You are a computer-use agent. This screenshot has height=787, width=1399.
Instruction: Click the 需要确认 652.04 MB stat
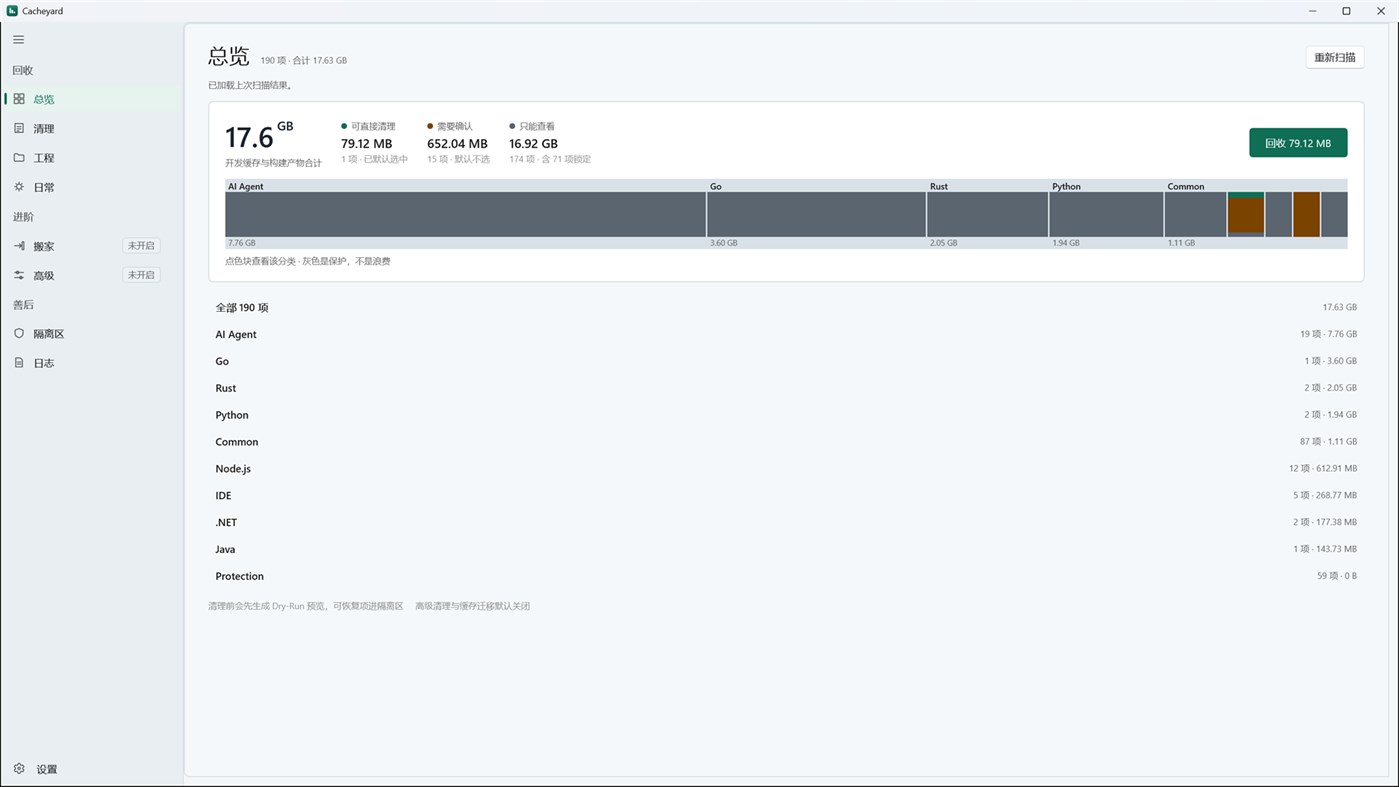(458, 143)
